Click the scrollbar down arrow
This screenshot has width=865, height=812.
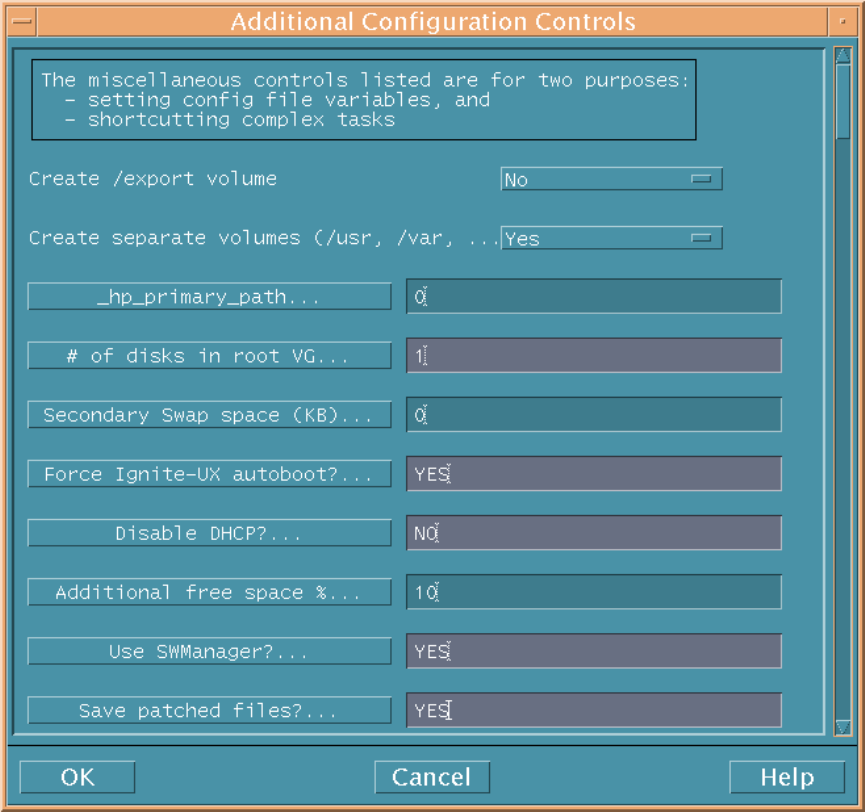click(x=843, y=727)
